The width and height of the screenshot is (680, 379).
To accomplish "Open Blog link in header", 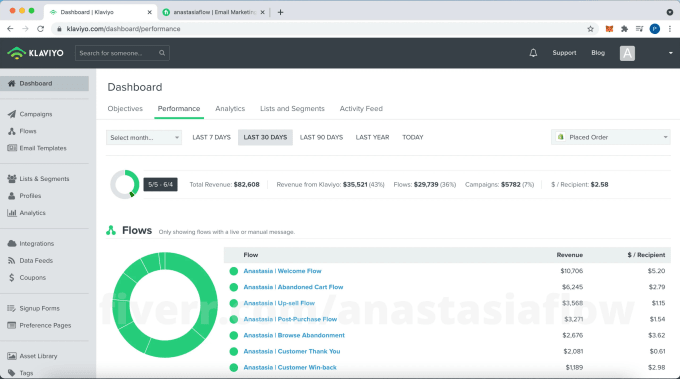I will tap(598, 52).
